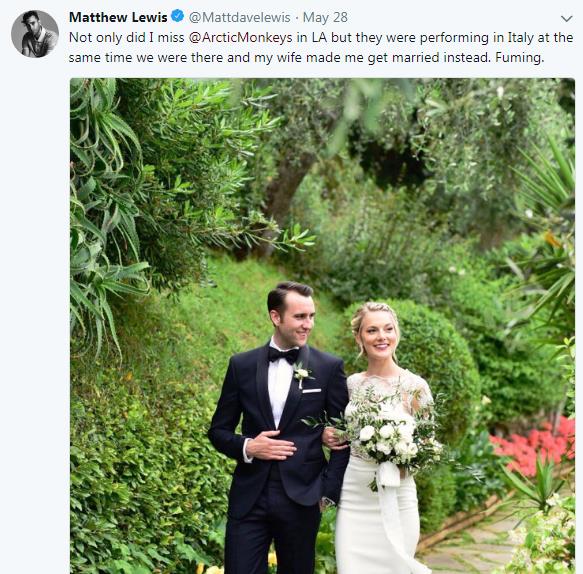The width and height of the screenshot is (583, 574).
Task: Open the attached wedding photo
Action: pyautogui.click(x=322, y=326)
